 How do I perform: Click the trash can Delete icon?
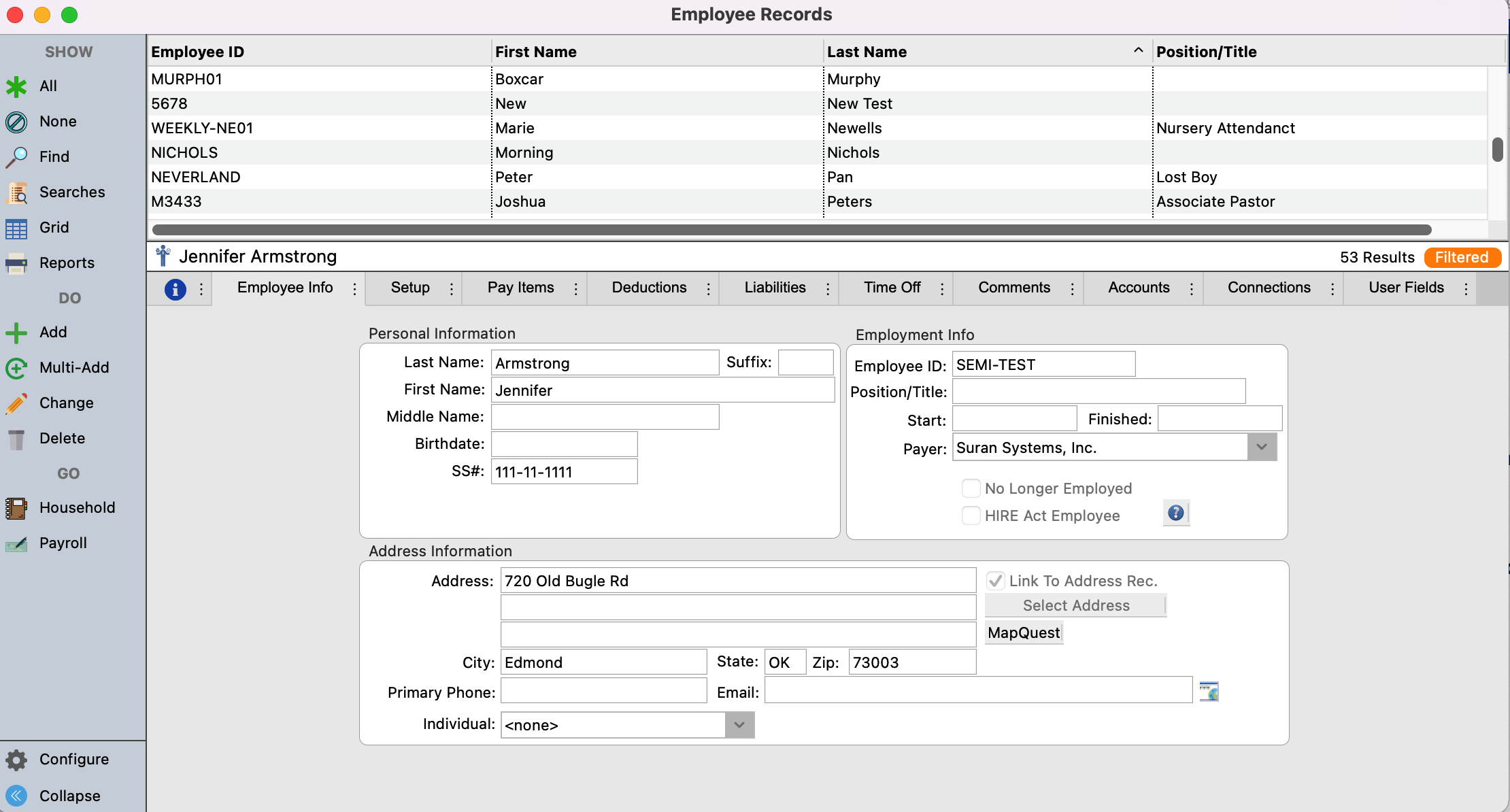pos(16,439)
